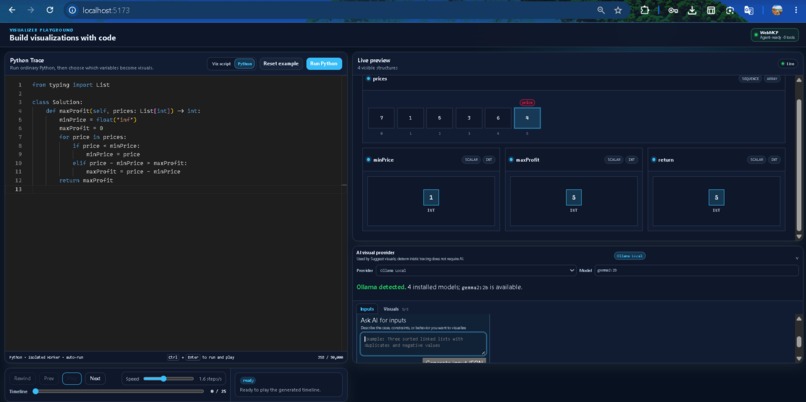The height and width of the screenshot is (402, 806).
Task: Toggle the Live indicator in preview
Action: (x=787, y=64)
